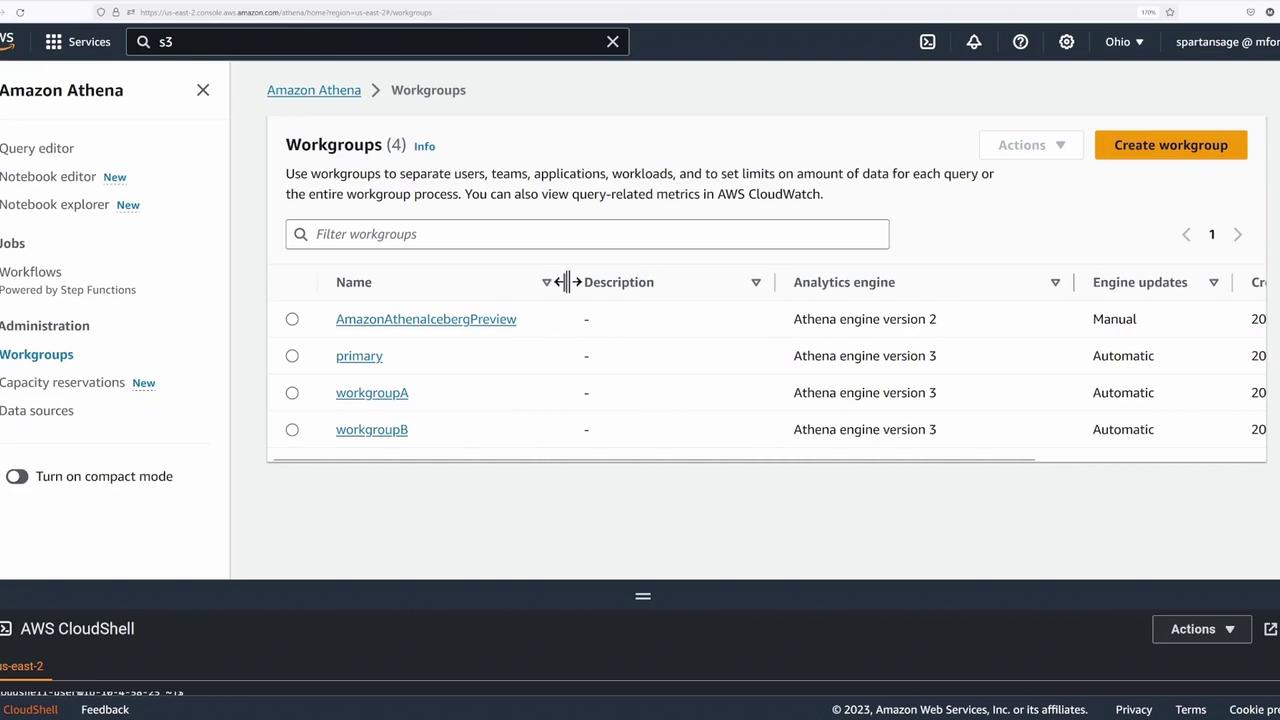1280x720 pixels.
Task: Open Query editor in the sidebar
Action: pyautogui.click(x=37, y=148)
